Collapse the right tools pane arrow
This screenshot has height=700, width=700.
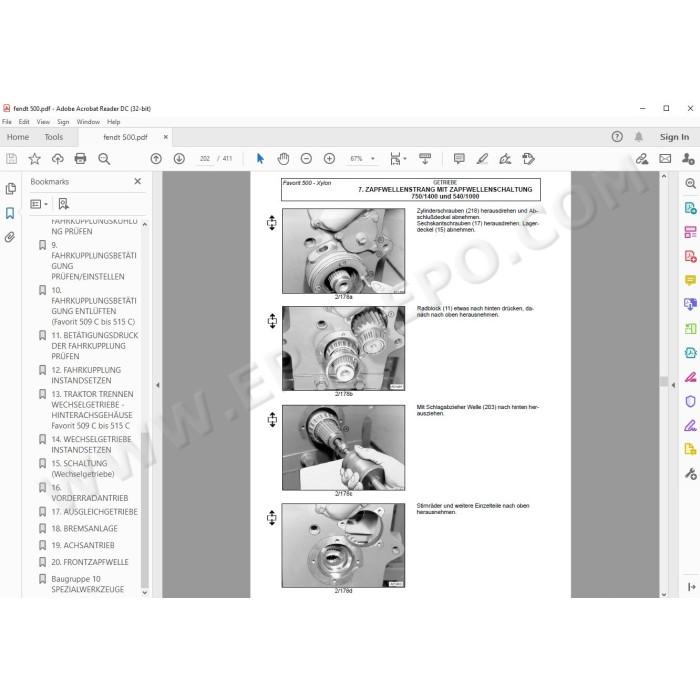tap(674, 385)
